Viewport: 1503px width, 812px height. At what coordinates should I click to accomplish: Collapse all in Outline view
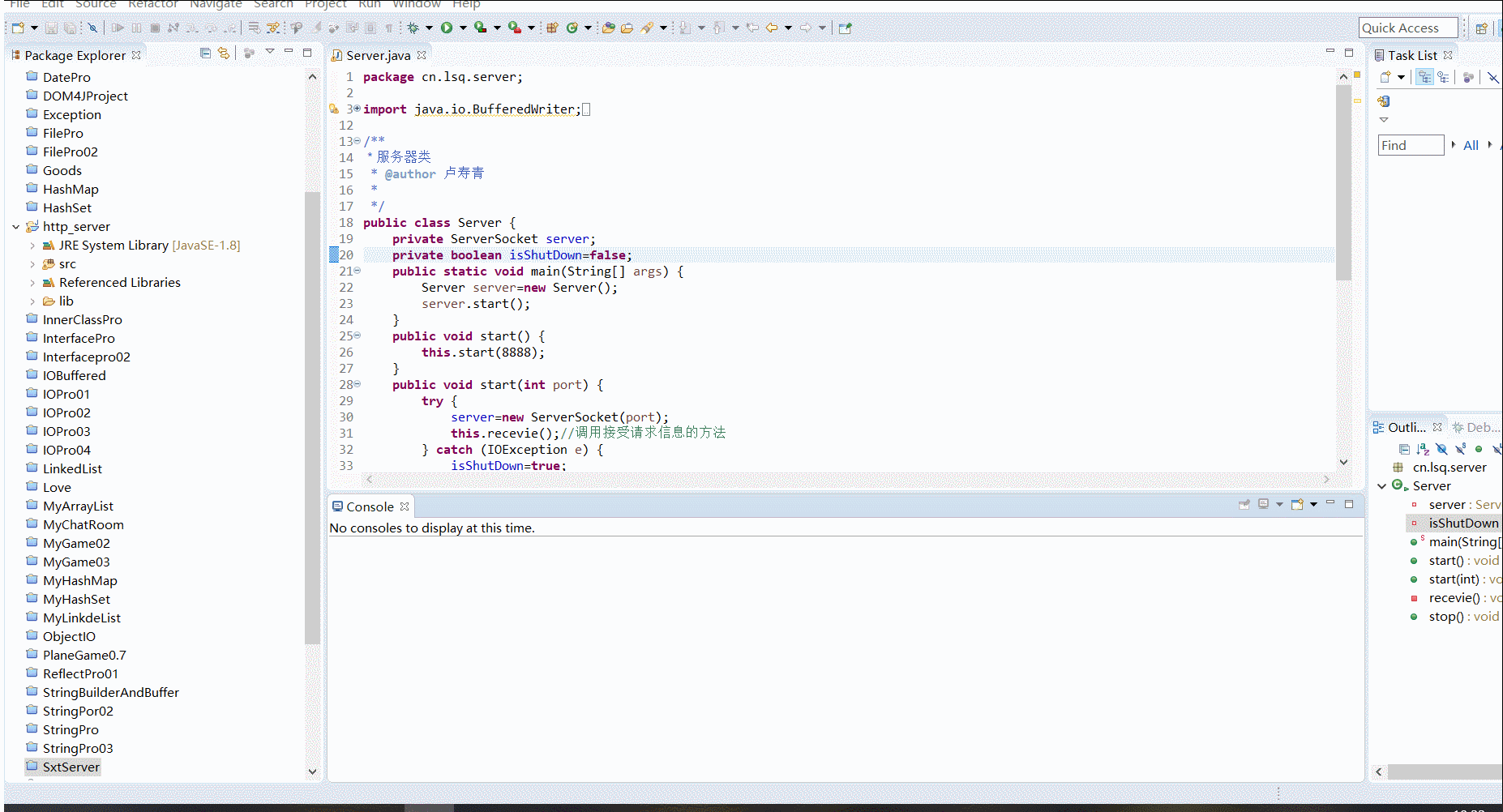(x=1404, y=449)
